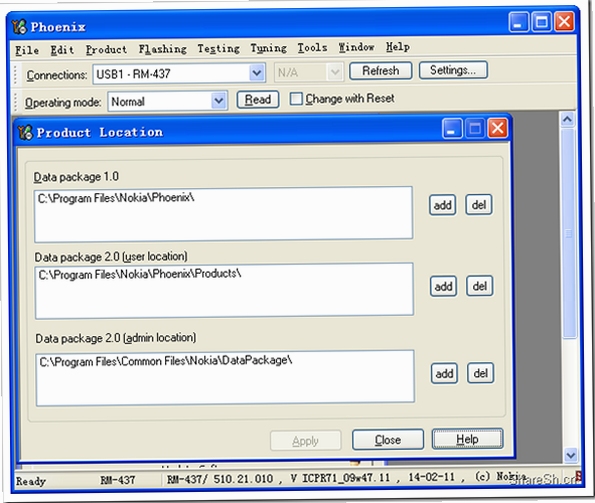This screenshot has width=595, height=503.
Task: Select path C:\Program Files\Nokia\Phoenix\Products\ entry
Action: coord(140,274)
